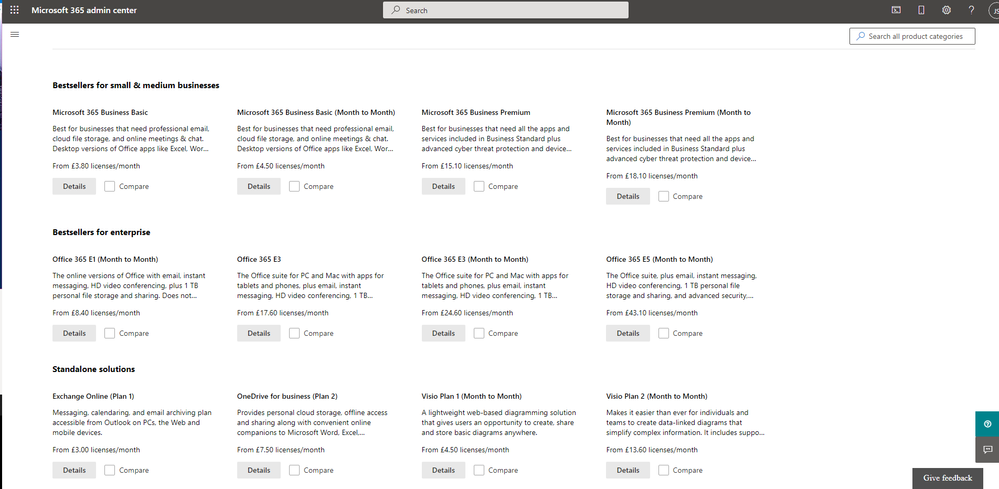The image size is (999, 489).
Task: Tick Compare for Business Basic (Month to Month)
Action: pos(294,187)
